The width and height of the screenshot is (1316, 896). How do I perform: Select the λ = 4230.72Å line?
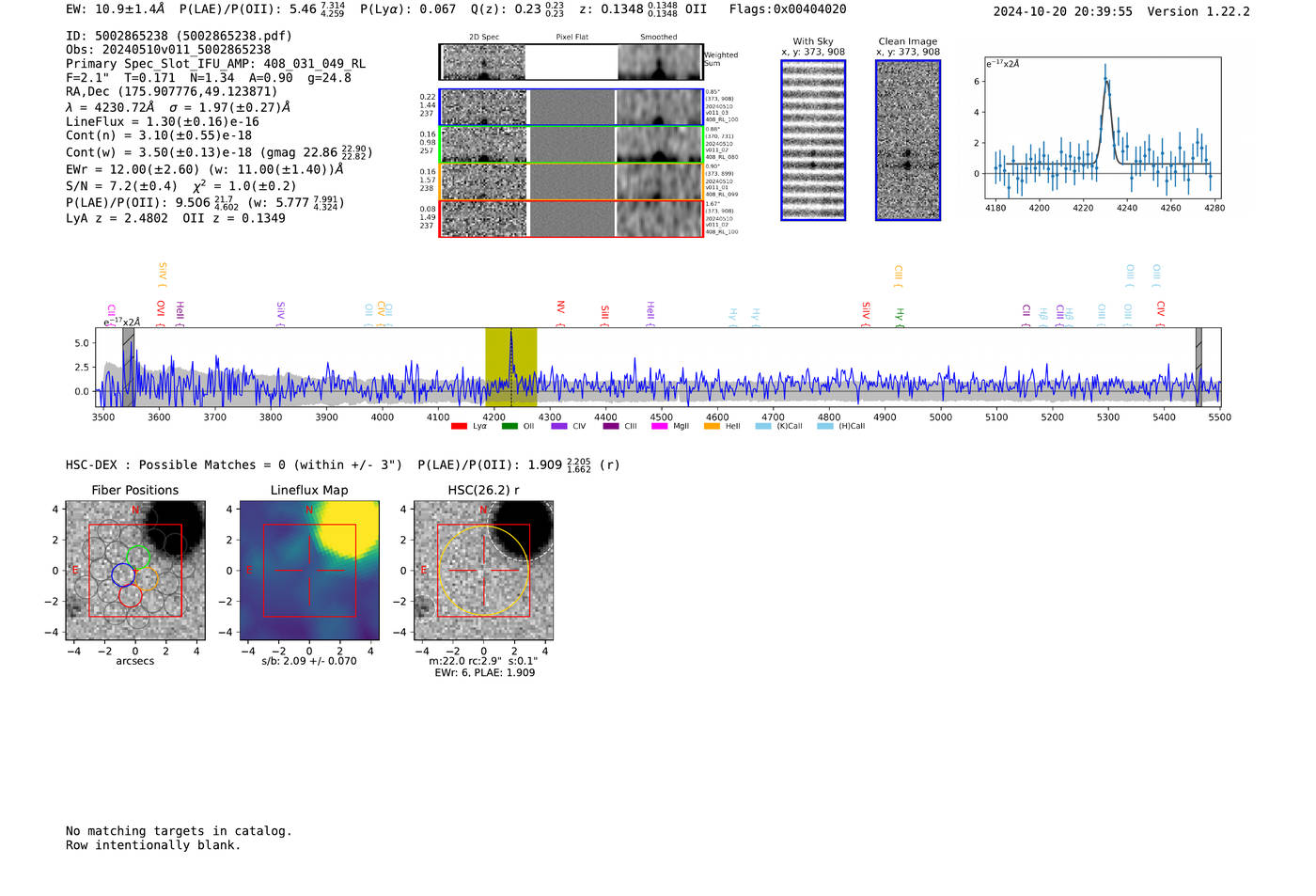point(178,107)
